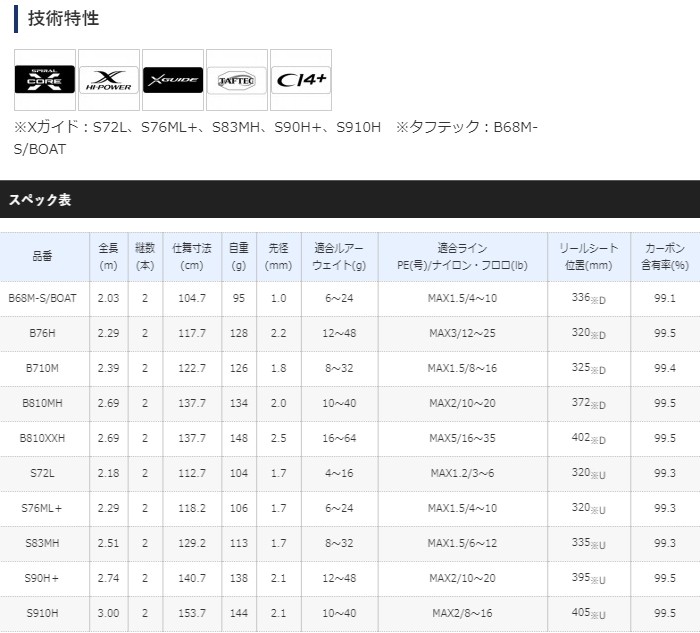Click the 品番 column header

click(42, 256)
